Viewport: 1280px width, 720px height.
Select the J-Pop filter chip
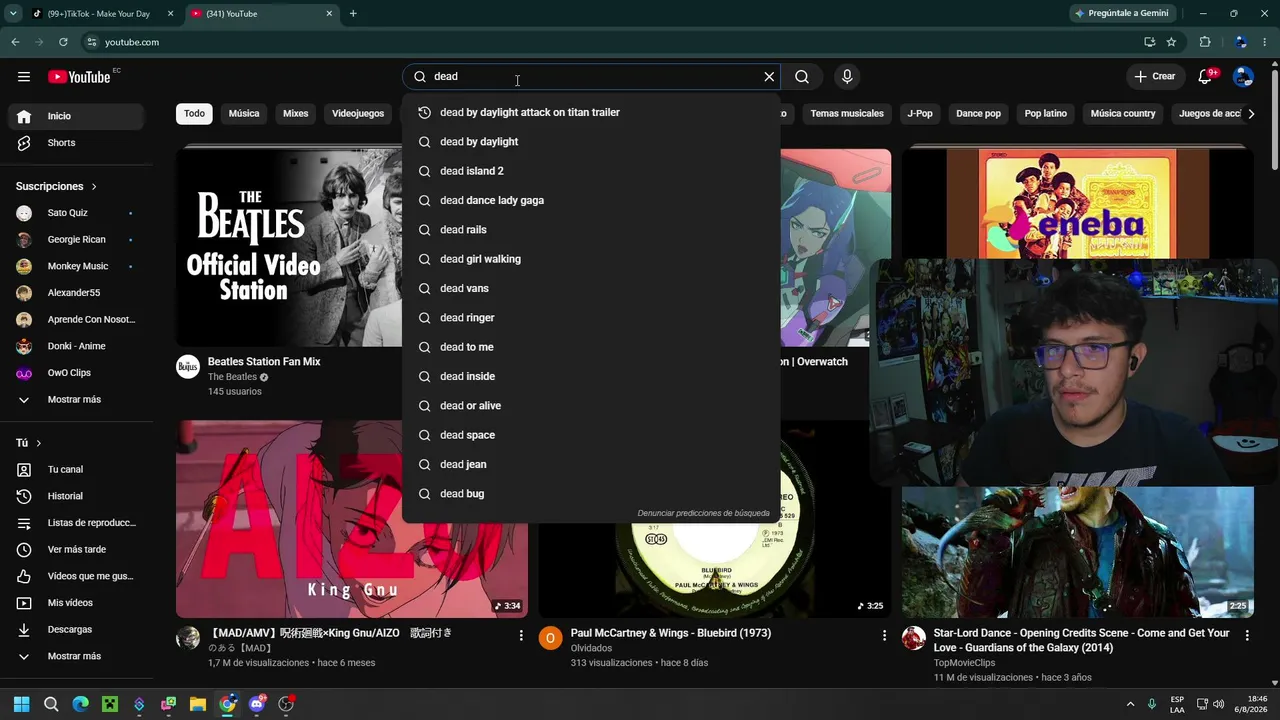click(920, 114)
